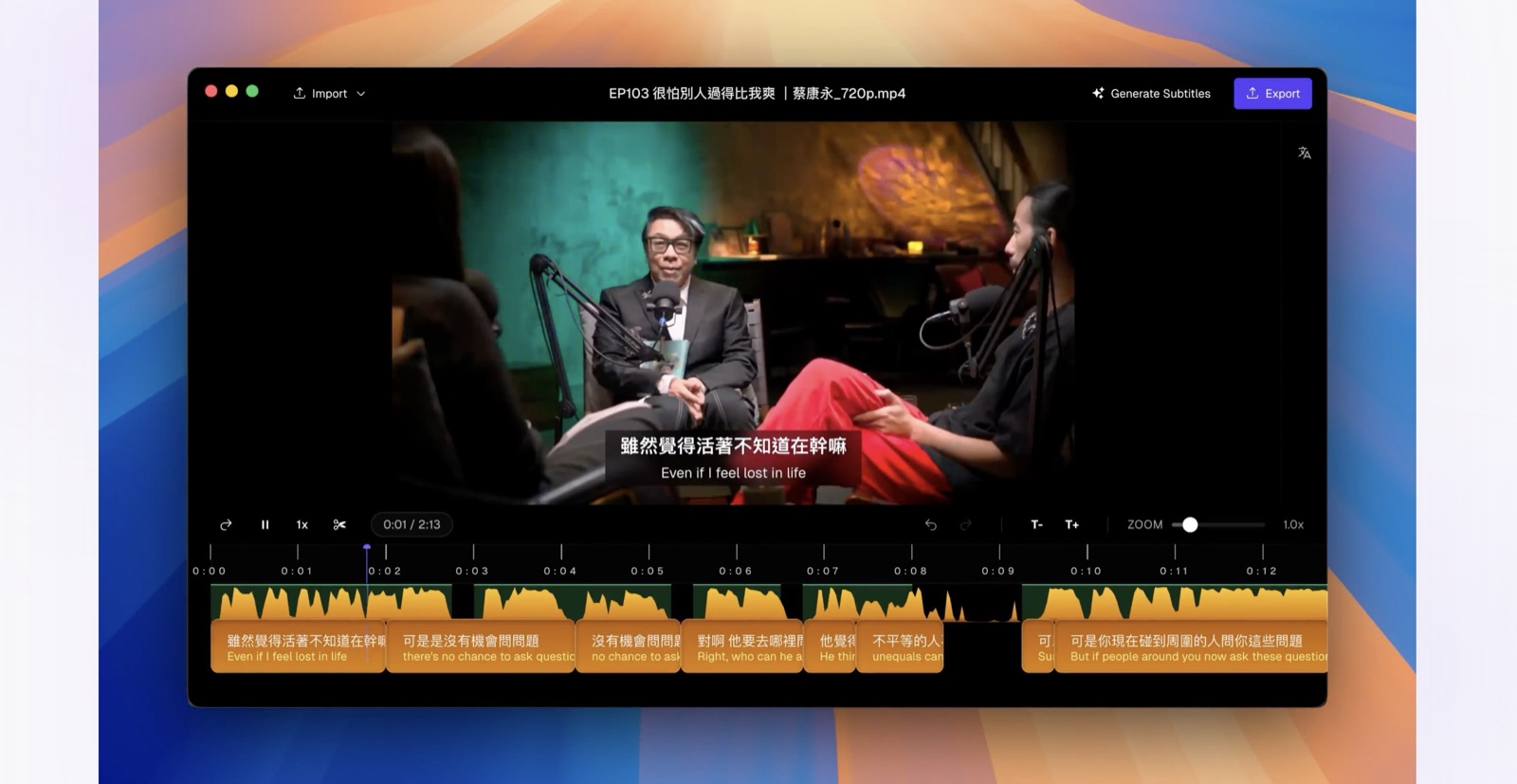Select the 'Right, who can he a' subtitle clip
Screen dimensions: 1517x784
[742, 647]
